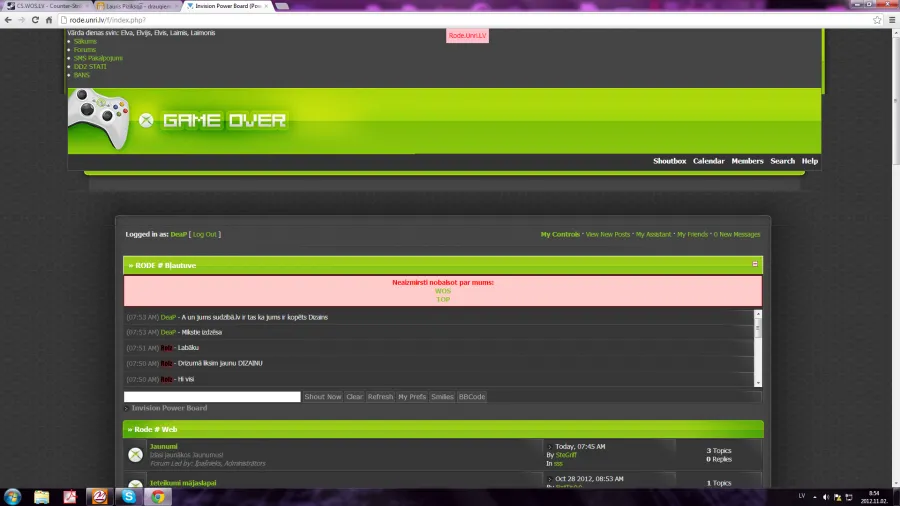Click the address bar URL
900x506 pixels.
pos(107,20)
